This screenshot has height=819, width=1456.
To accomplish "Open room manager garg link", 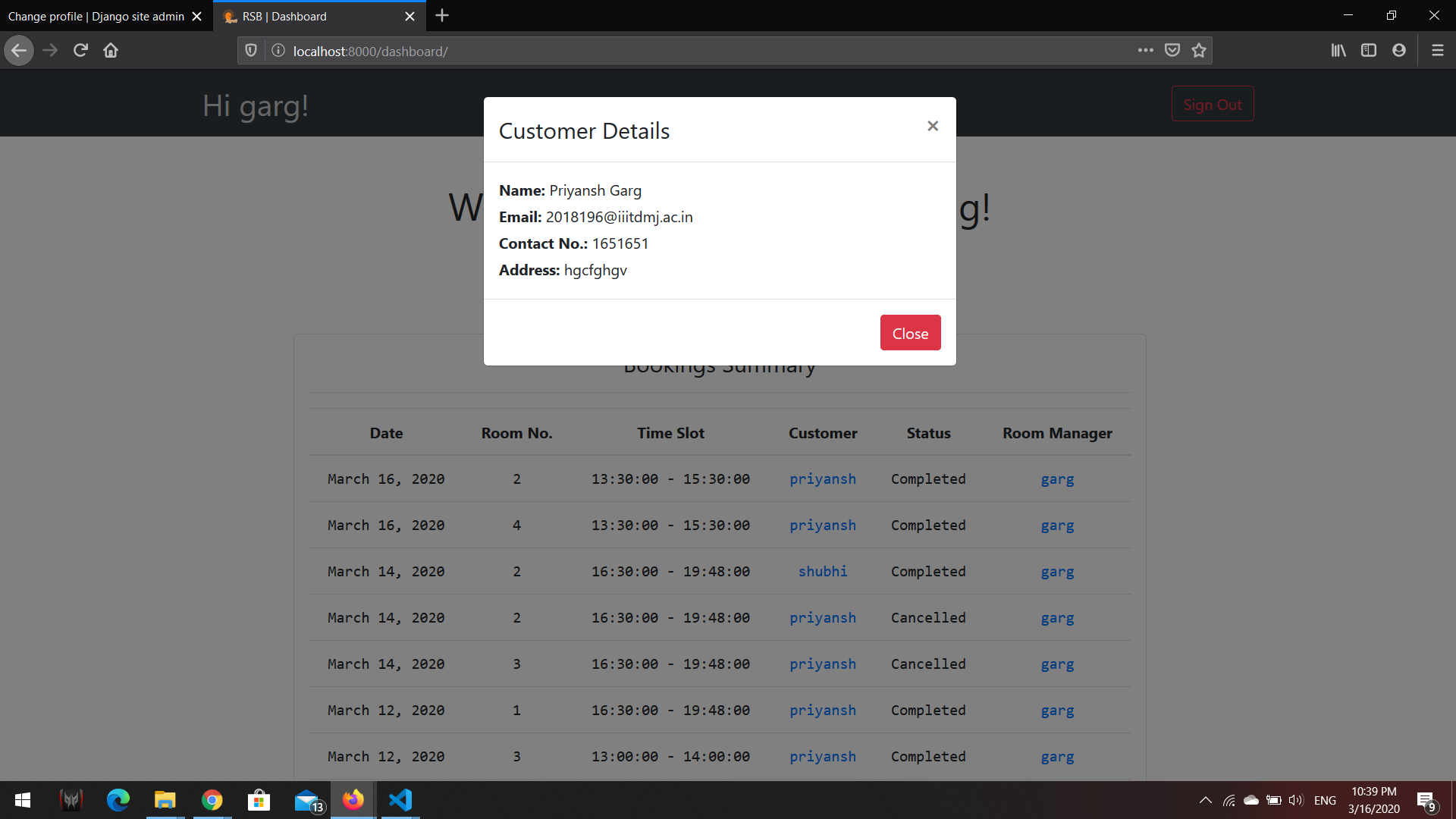I will tap(1057, 479).
